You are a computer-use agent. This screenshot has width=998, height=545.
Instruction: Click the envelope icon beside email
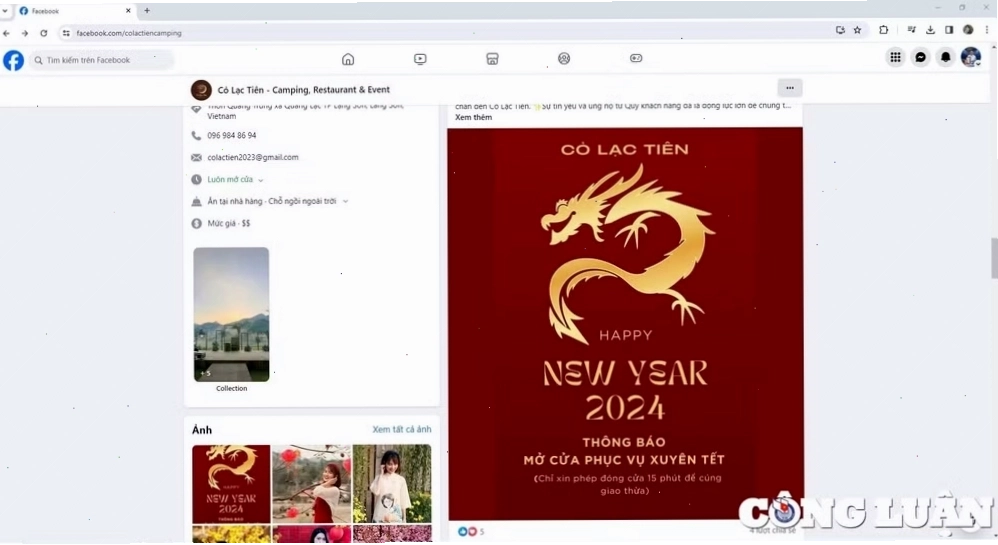click(x=196, y=157)
